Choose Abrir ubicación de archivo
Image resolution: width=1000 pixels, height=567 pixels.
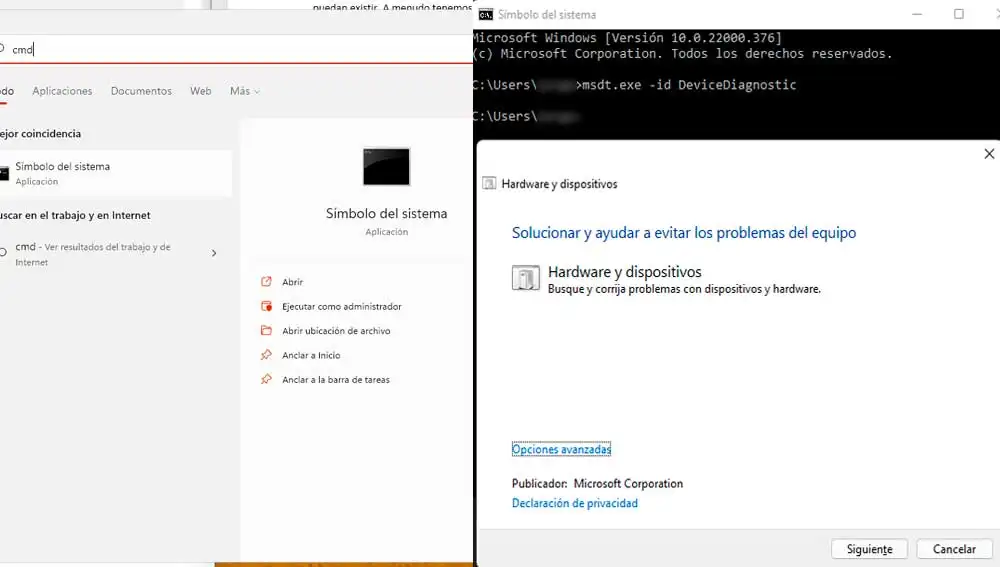[336, 331]
